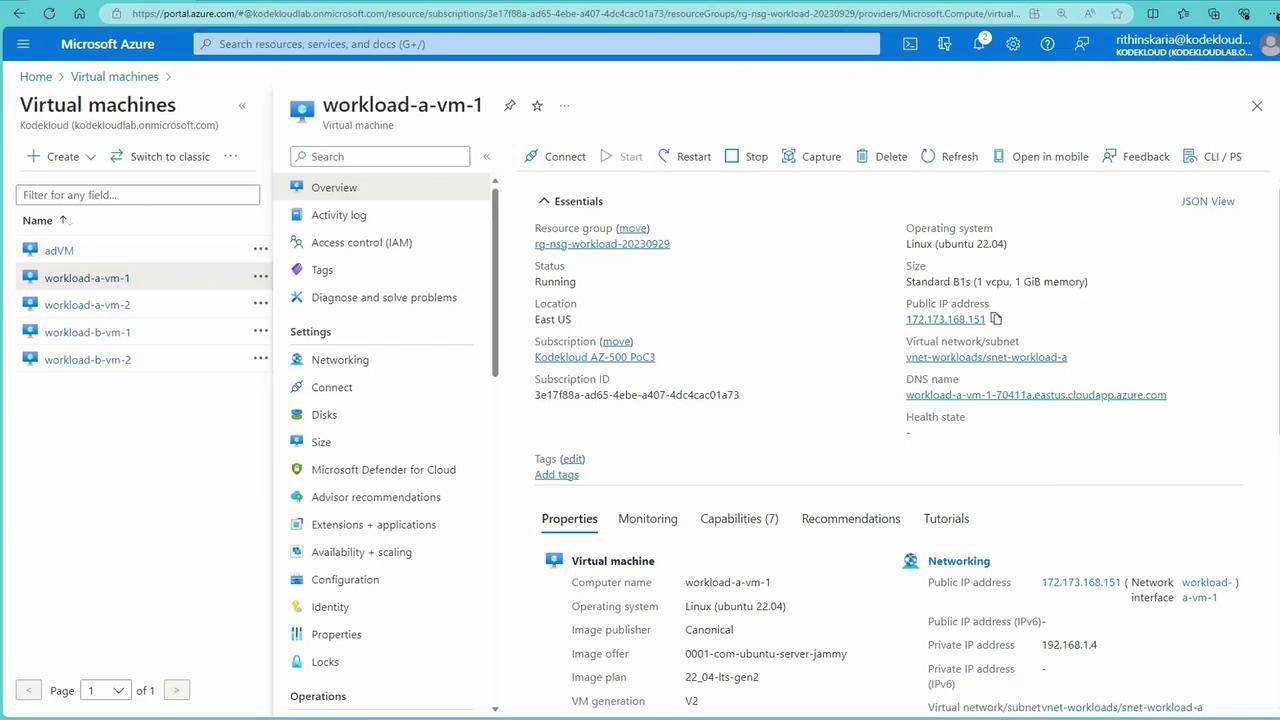Open rg-nsg-workload-20230929 resource group

602,244
